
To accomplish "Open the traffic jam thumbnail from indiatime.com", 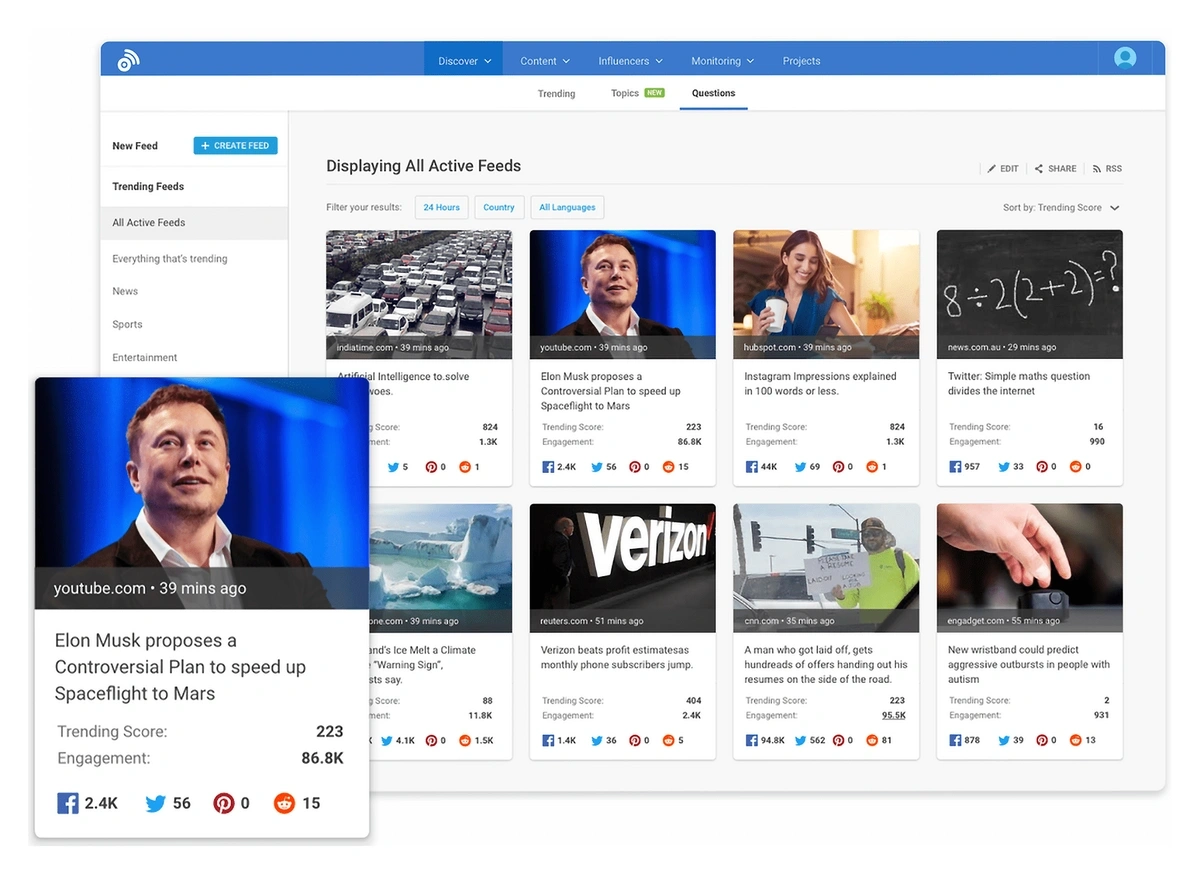I will (x=419, y=294).
